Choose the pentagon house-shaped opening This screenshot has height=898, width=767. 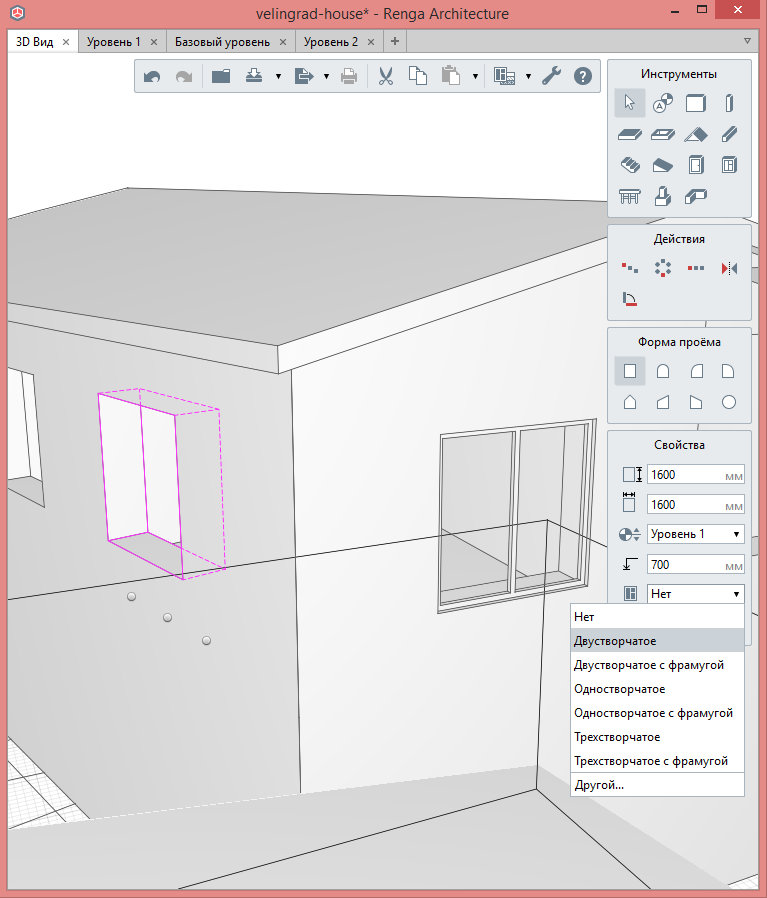630,402
